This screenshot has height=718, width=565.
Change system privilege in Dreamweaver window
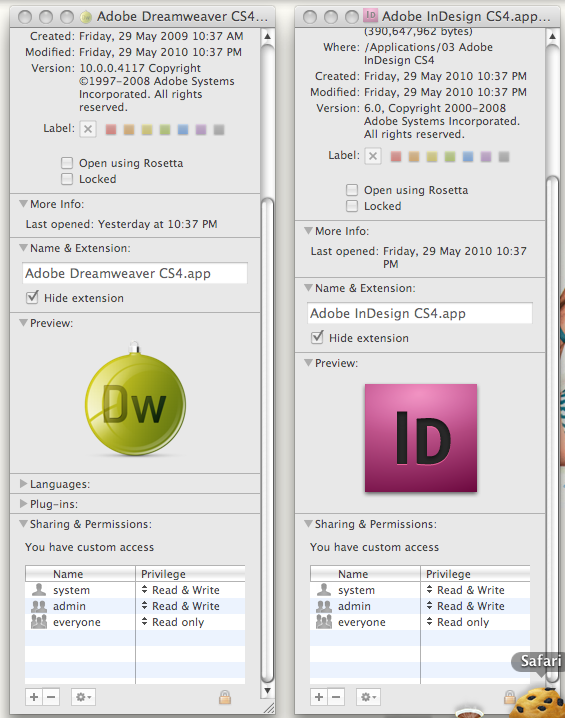[x=181, y=590]
